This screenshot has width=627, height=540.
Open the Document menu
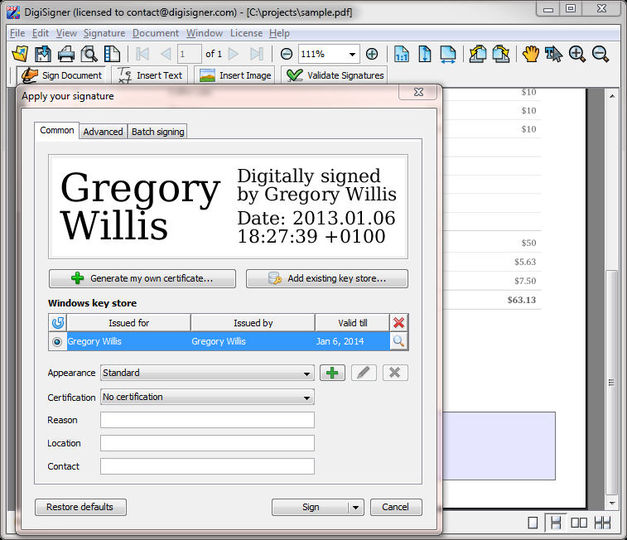156,33
